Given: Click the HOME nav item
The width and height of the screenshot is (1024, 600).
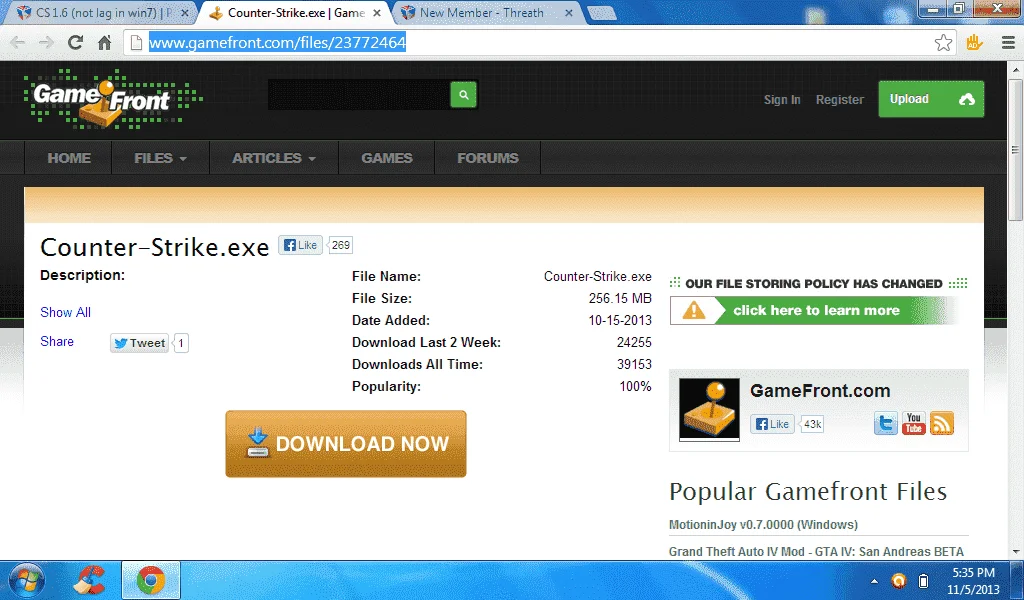Looking at the screenshot, I should click(x=69, y=158).
